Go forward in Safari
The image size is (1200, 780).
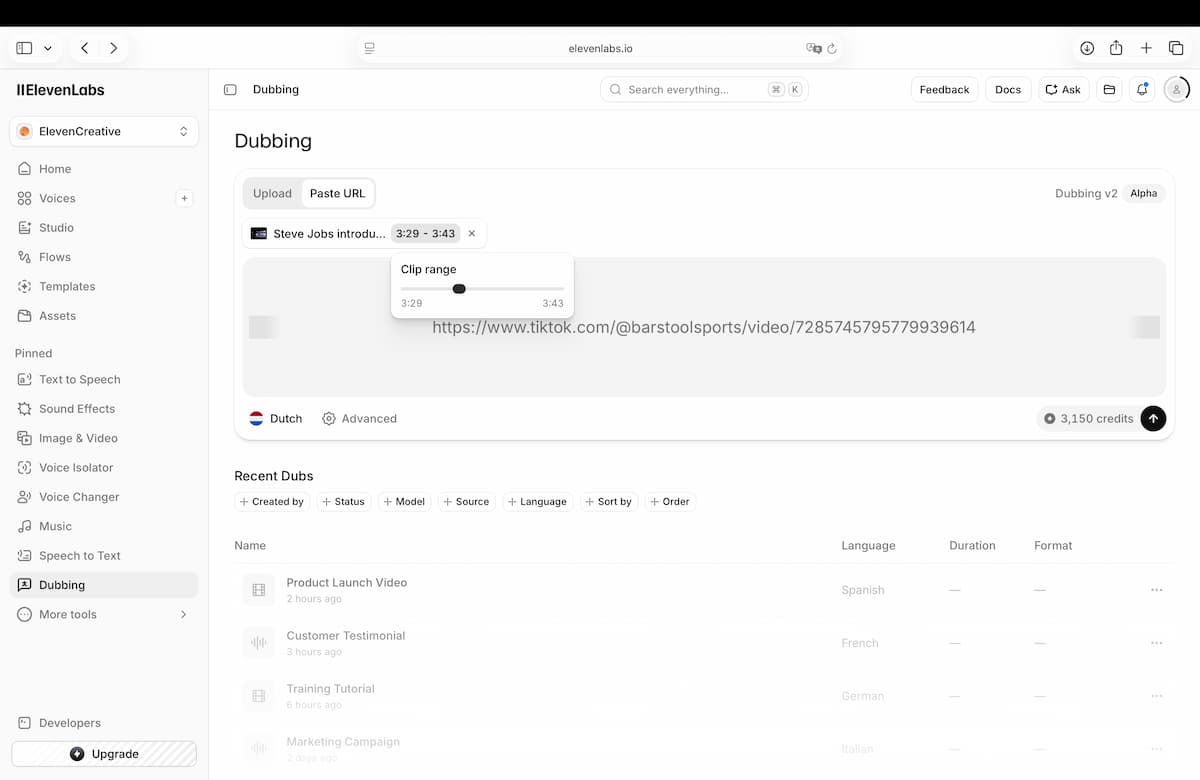114,48
